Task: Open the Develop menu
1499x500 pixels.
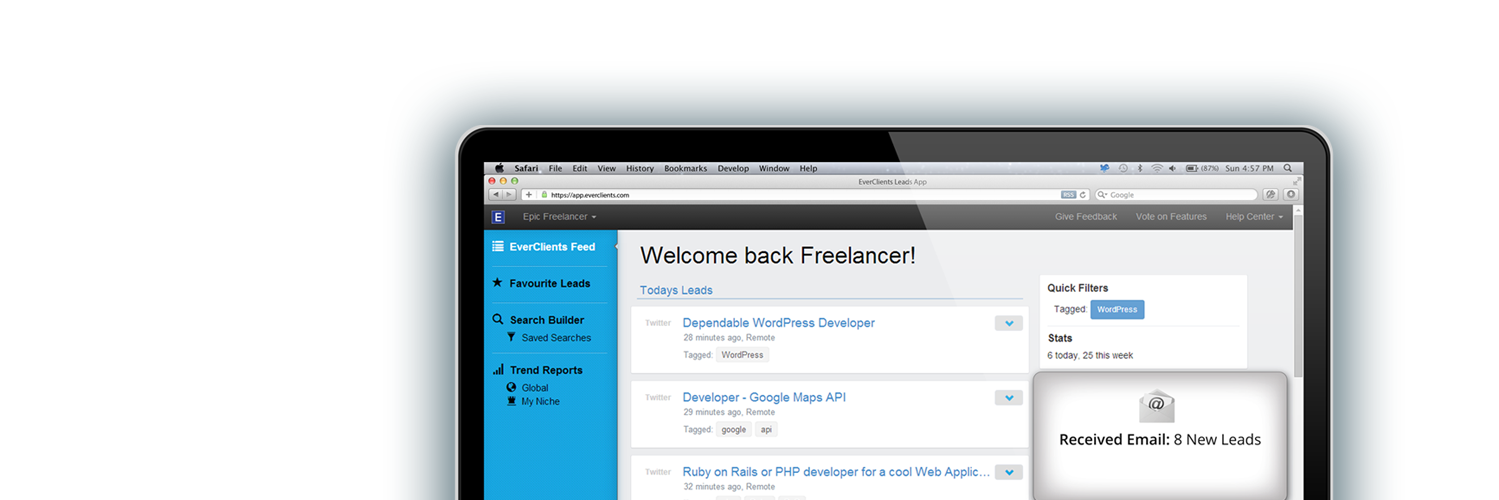Action: (x=733, y=168)
